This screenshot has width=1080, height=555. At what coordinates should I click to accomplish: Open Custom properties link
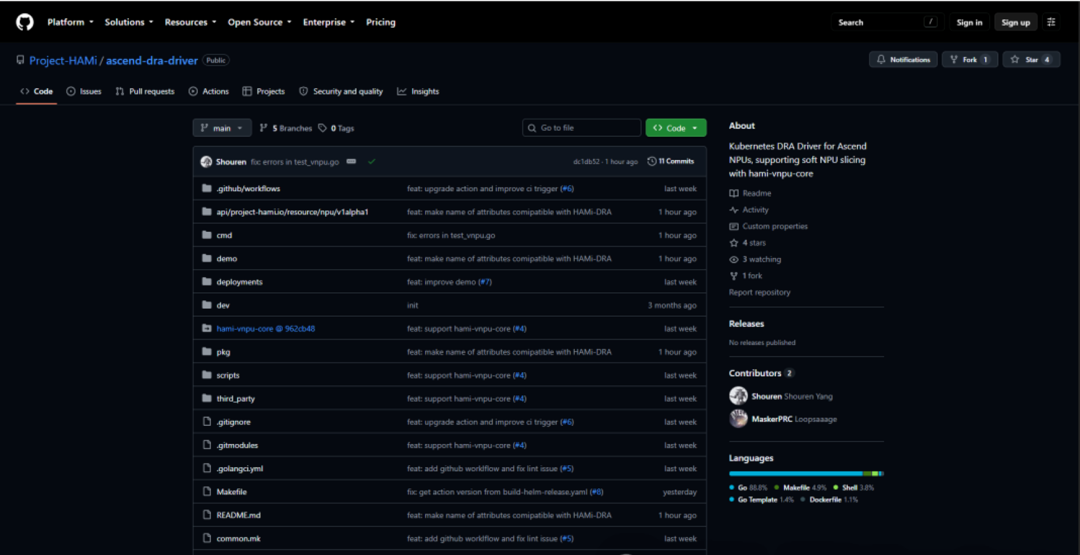769,227
